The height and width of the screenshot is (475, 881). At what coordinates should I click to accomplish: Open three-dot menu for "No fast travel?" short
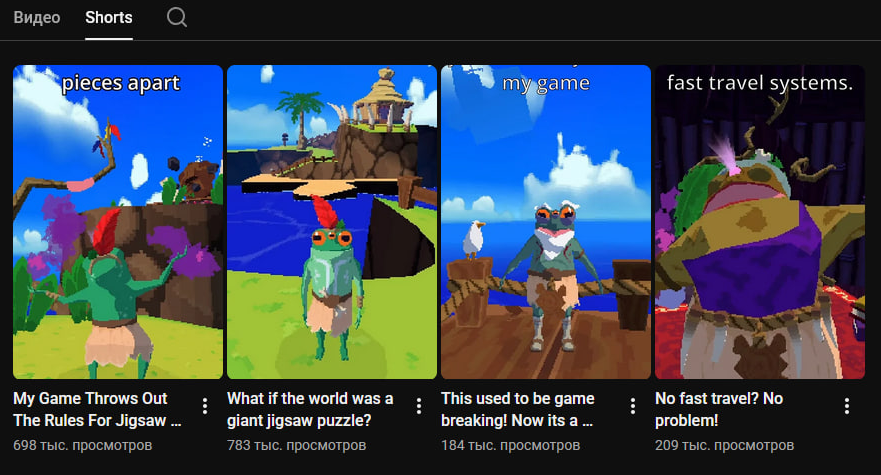[847, 406]
